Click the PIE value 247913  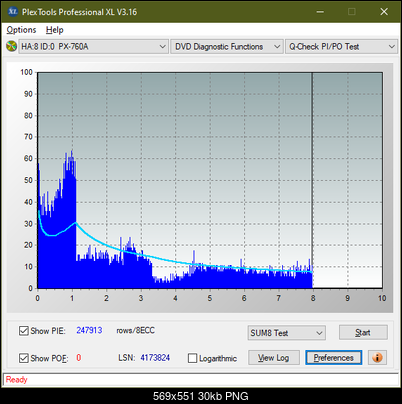(89, 330)
